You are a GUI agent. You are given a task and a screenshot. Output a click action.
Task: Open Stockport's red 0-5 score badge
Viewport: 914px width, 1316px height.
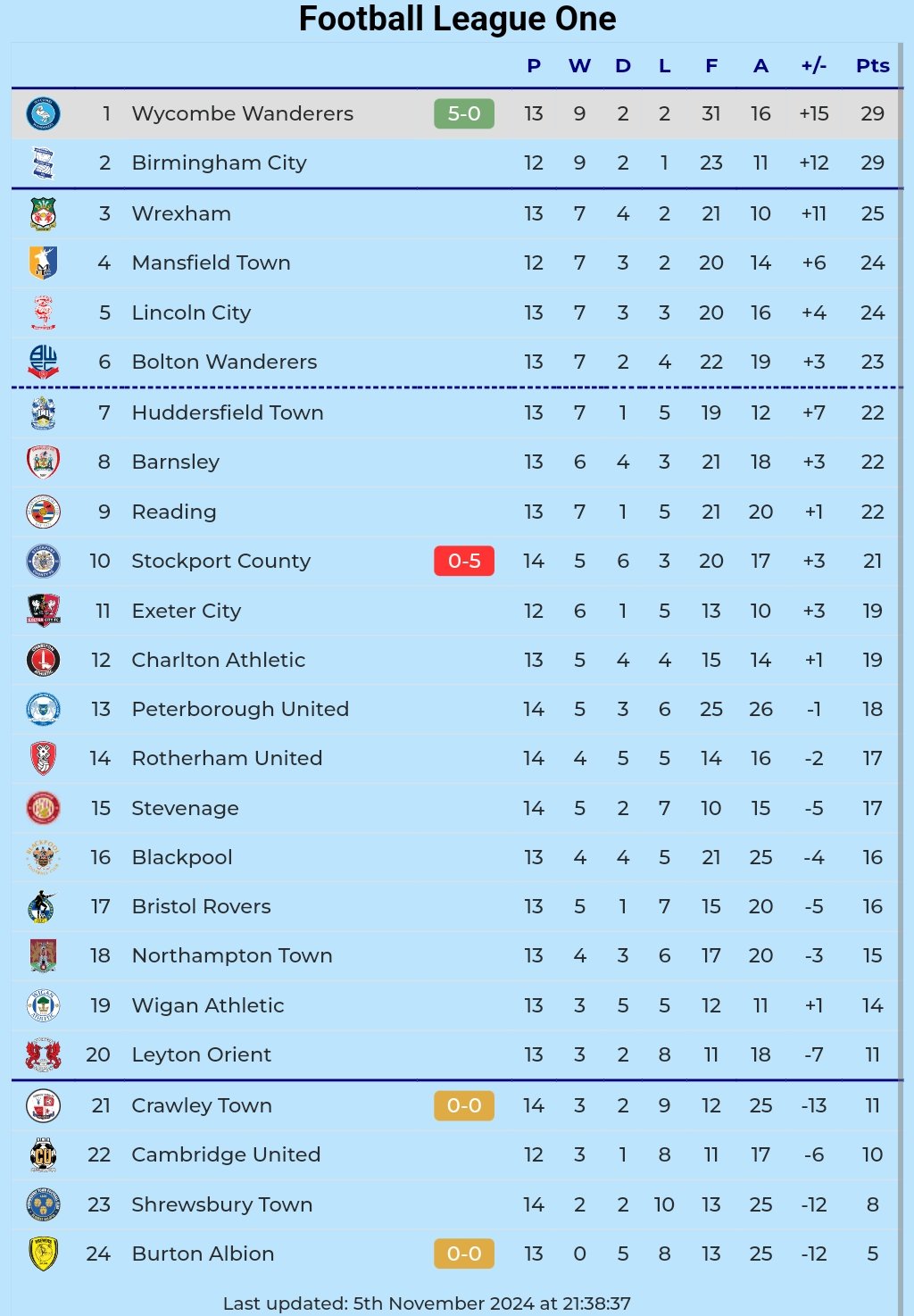click(x=464, y=561)
